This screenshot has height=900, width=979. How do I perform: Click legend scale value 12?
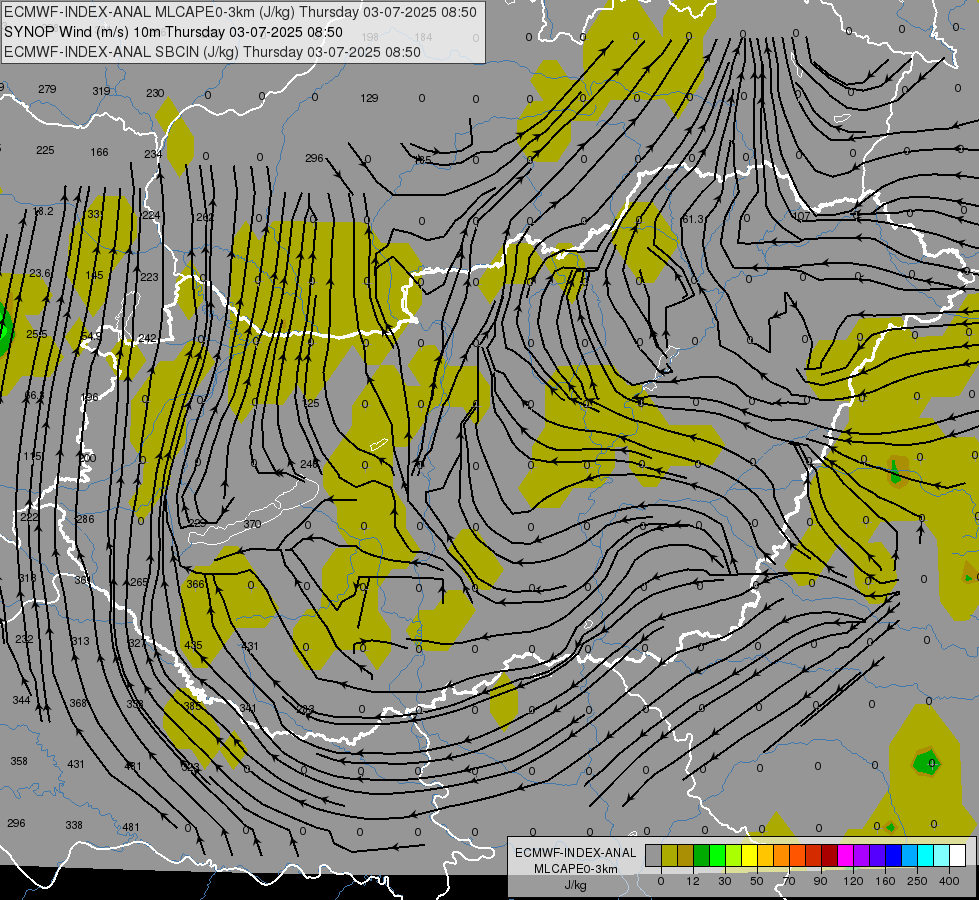[x=692, y=881]
